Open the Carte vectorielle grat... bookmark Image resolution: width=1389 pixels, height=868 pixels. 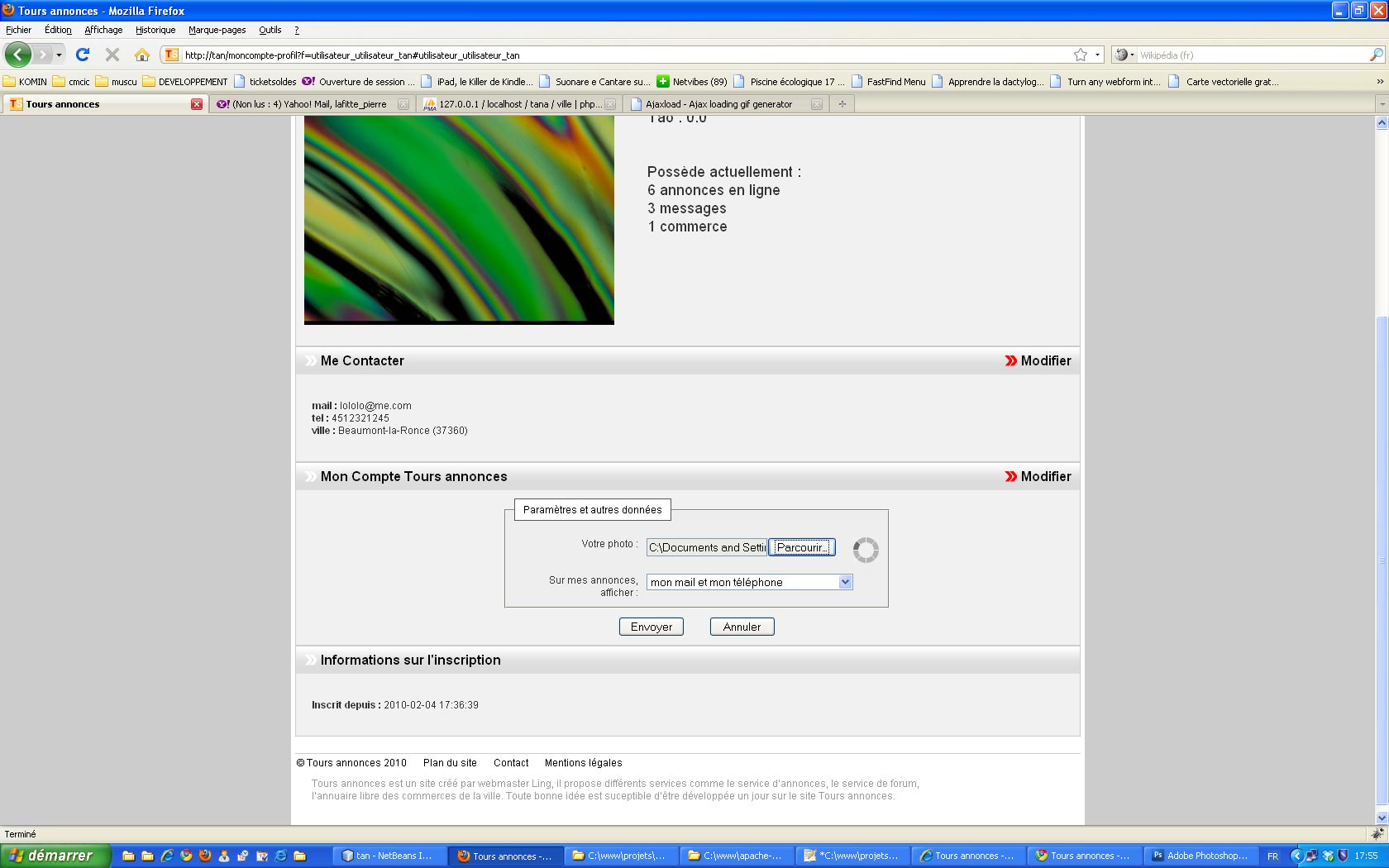pyautogui.click(x=1224, y=81)
